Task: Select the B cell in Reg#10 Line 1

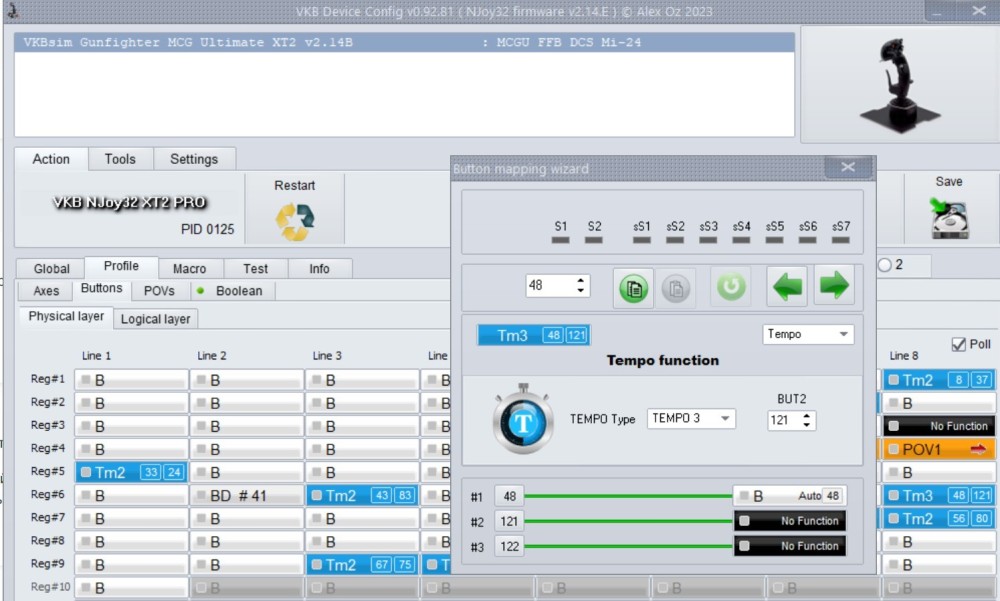Action: pyautogui.click(x=131, y=588)
